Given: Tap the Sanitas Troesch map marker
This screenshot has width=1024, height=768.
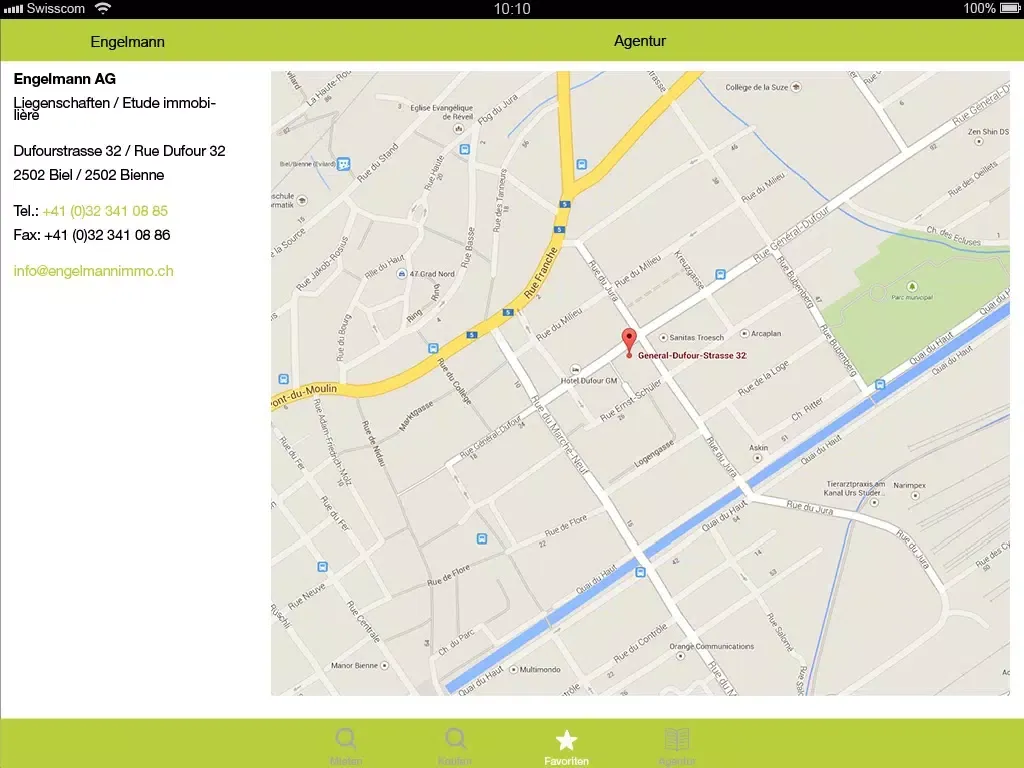Looking at the screenshot, I should (663, 338).
